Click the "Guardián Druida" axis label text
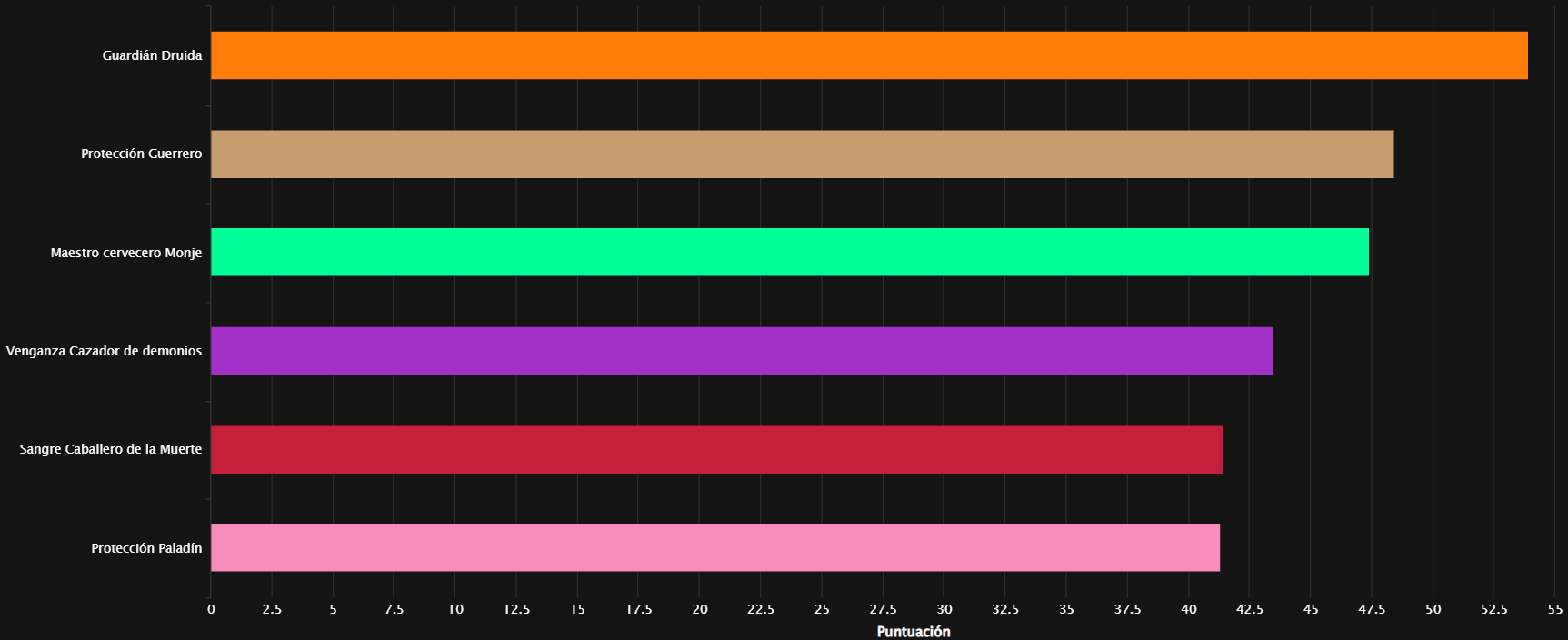The image size is (1568, 640). tap(152, 55)
